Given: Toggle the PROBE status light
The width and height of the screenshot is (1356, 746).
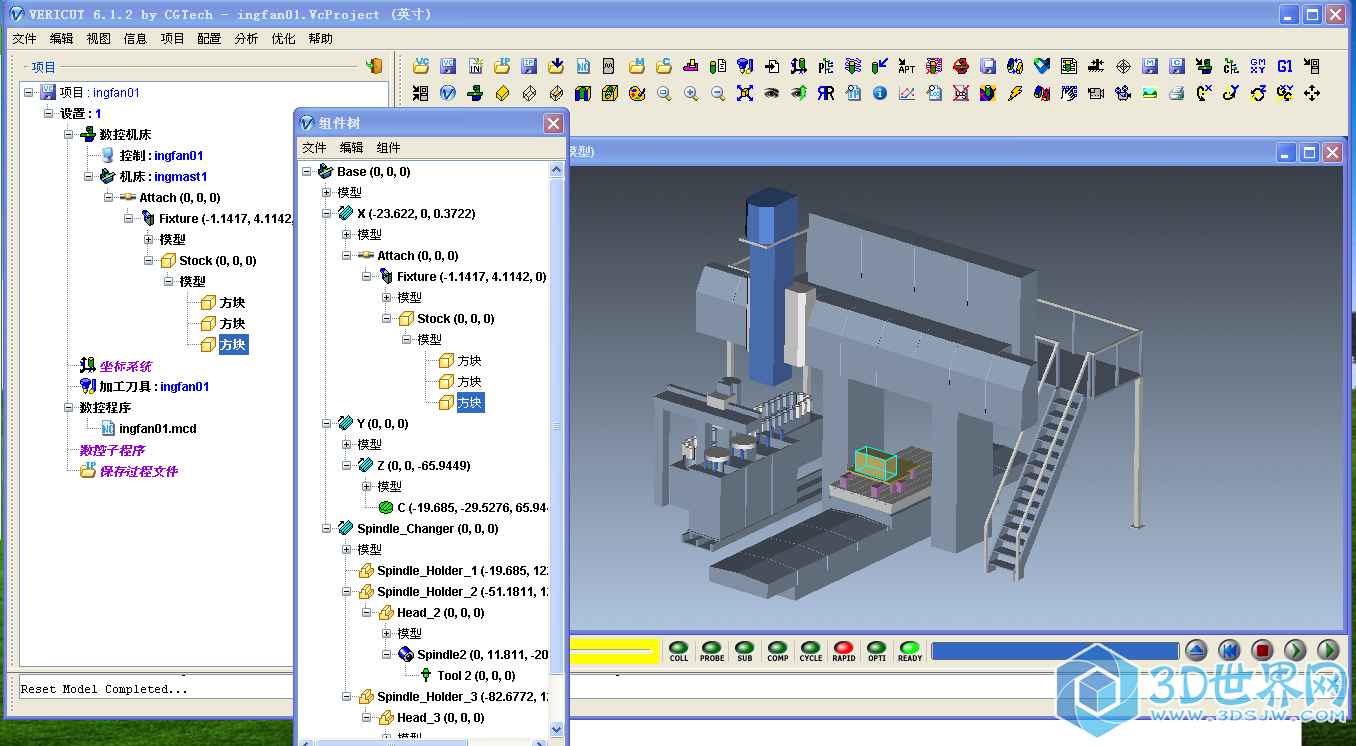Looking at the screenshot, I should coord(712,651).
